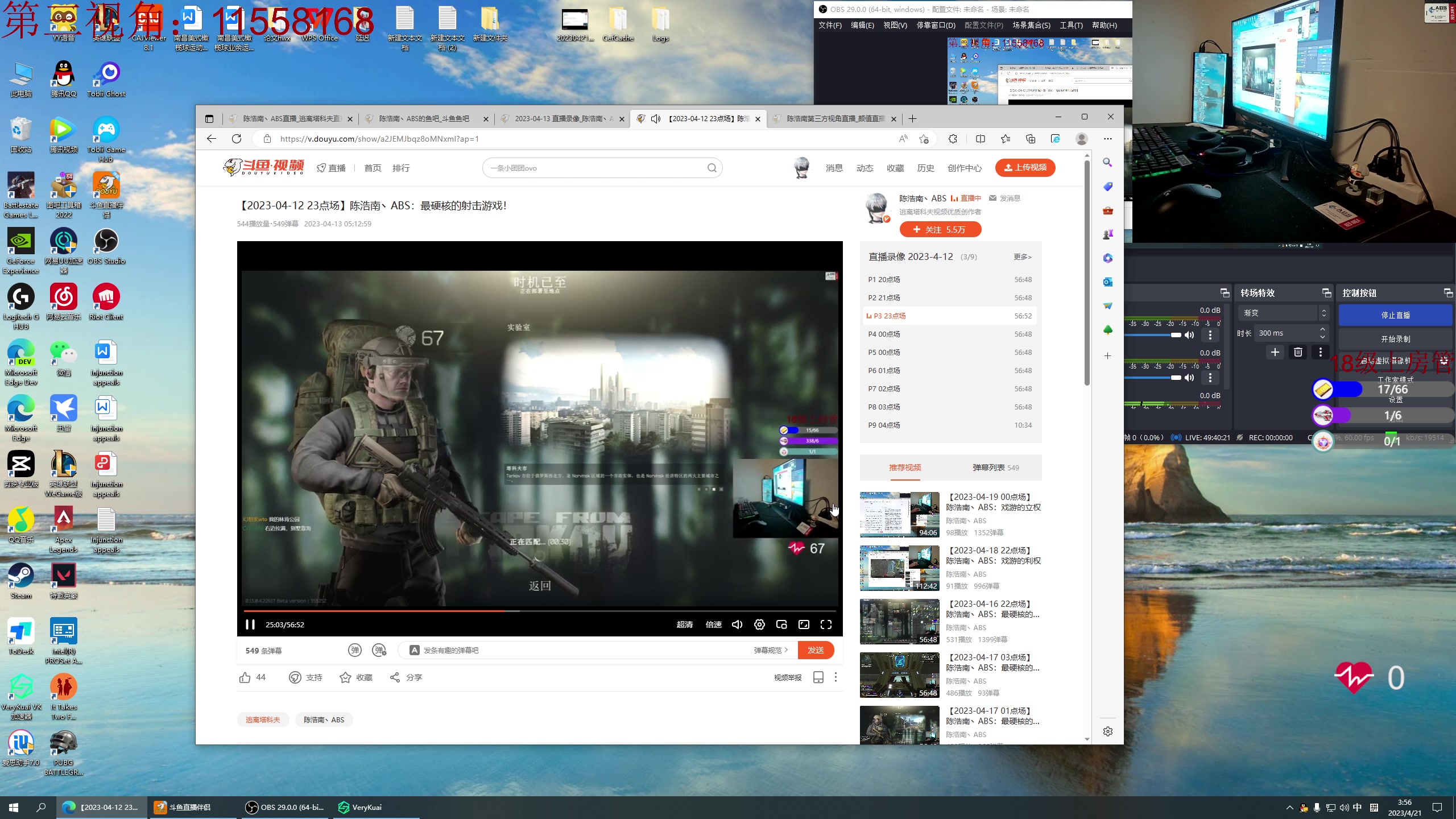Screen dimensions: 1456x819
Task: Open video player settings gear
Action: [759, 624]
